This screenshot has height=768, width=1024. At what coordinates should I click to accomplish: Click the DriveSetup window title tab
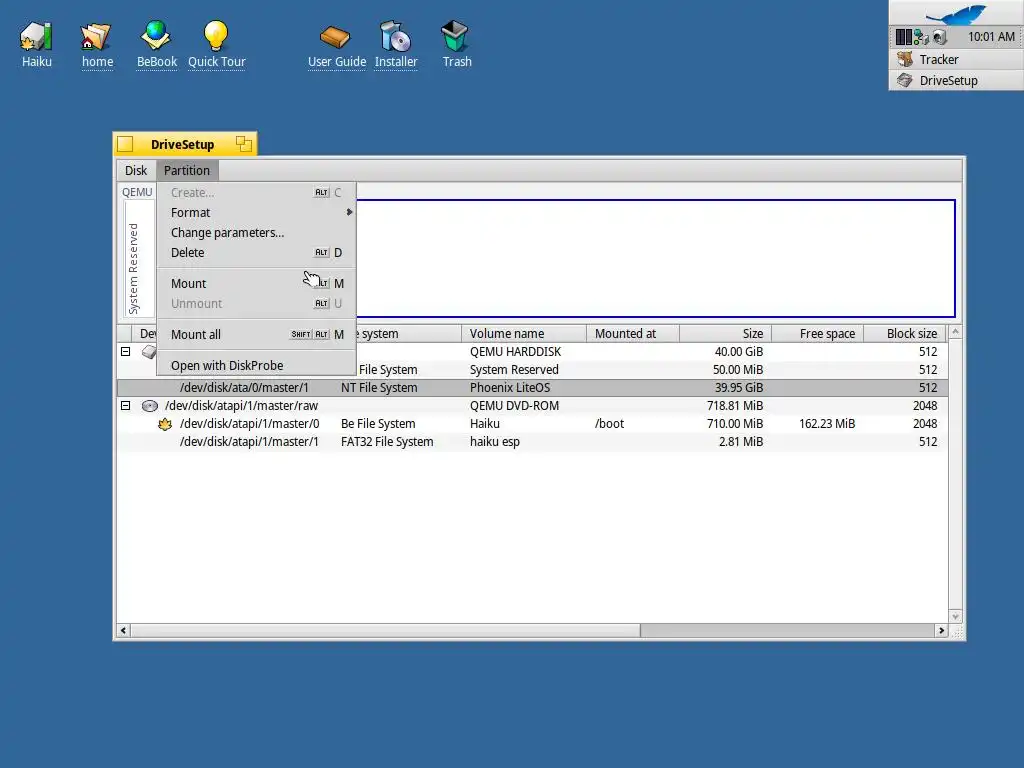pos(182,144)
